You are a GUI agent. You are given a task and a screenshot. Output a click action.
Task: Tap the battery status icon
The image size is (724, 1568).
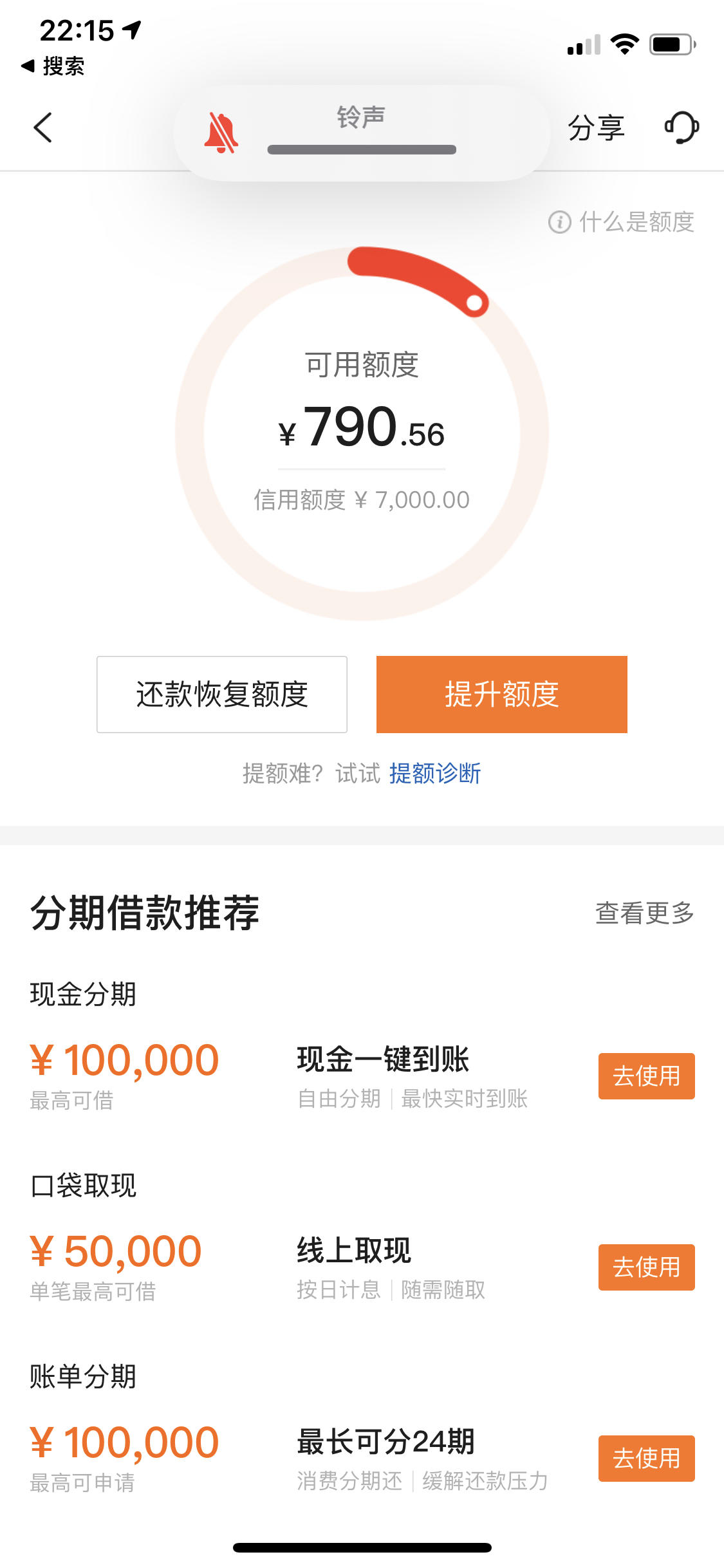coord(673,44)
